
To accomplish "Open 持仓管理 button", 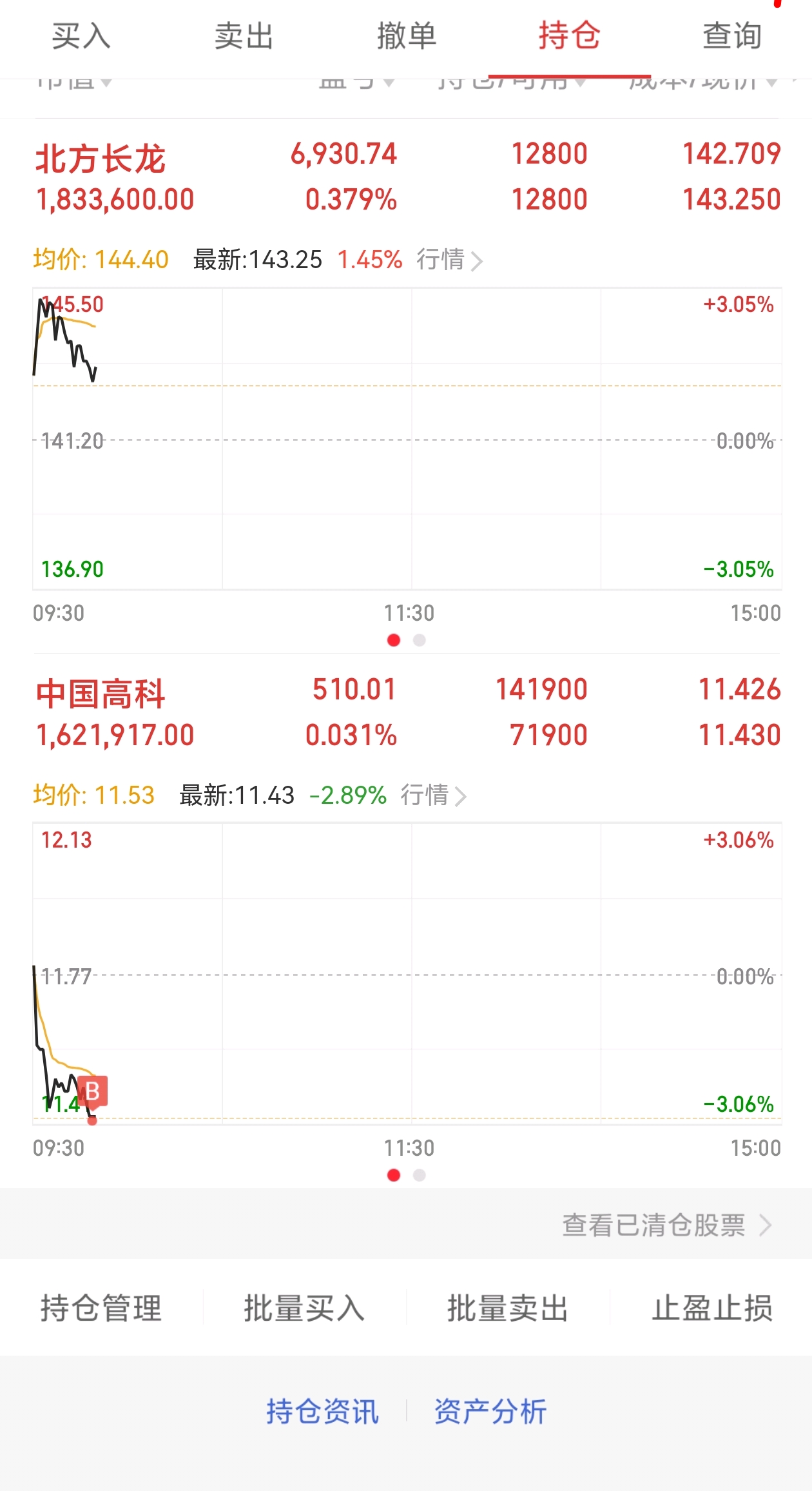I will point(101,1308).
